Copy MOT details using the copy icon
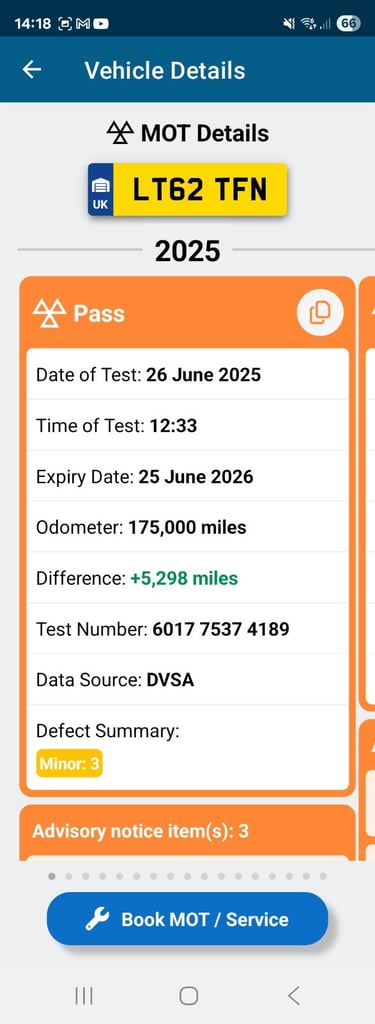Screen dimensions: 375x1024 click(319, 313)
